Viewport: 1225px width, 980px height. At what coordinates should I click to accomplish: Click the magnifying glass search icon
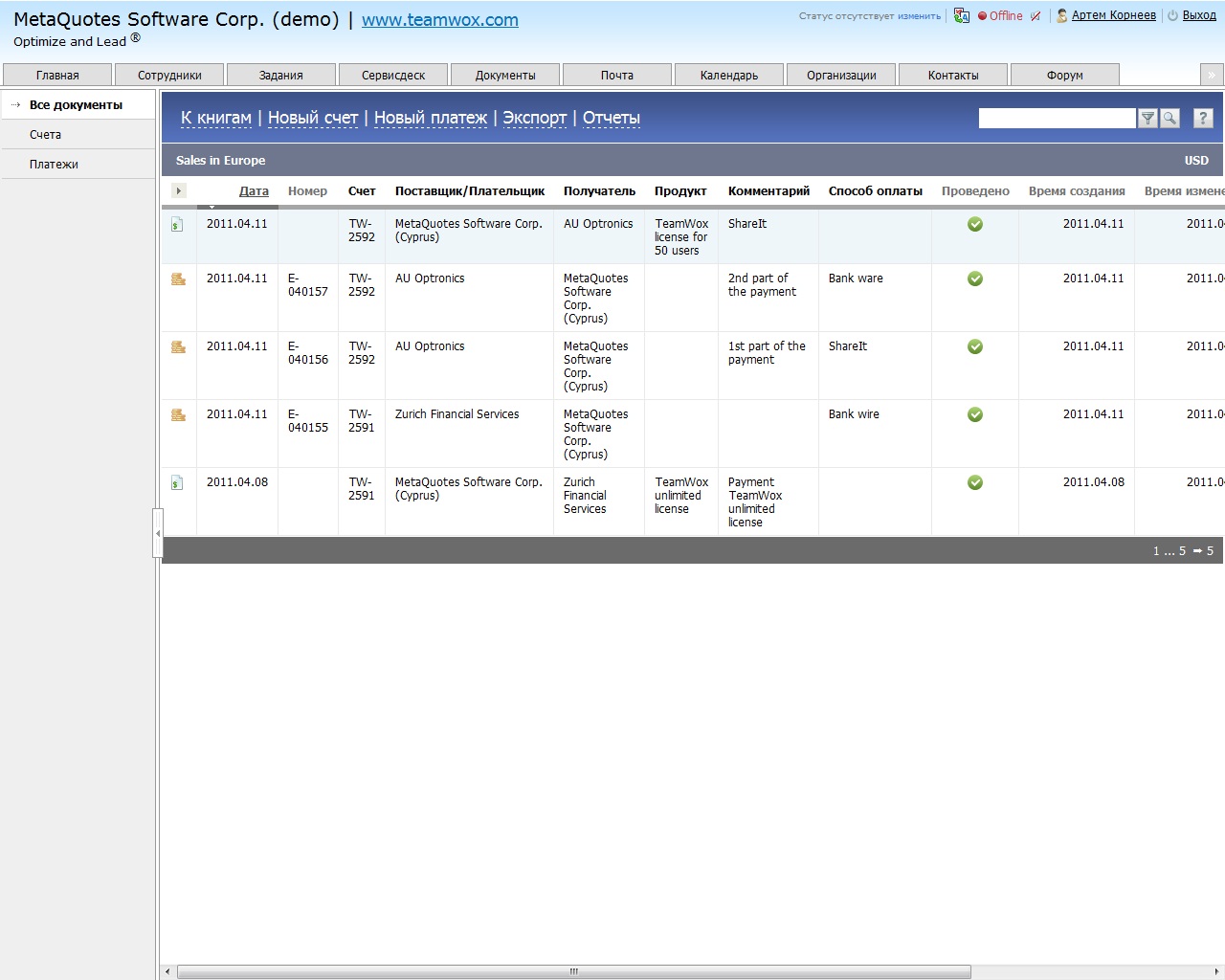1169,118
